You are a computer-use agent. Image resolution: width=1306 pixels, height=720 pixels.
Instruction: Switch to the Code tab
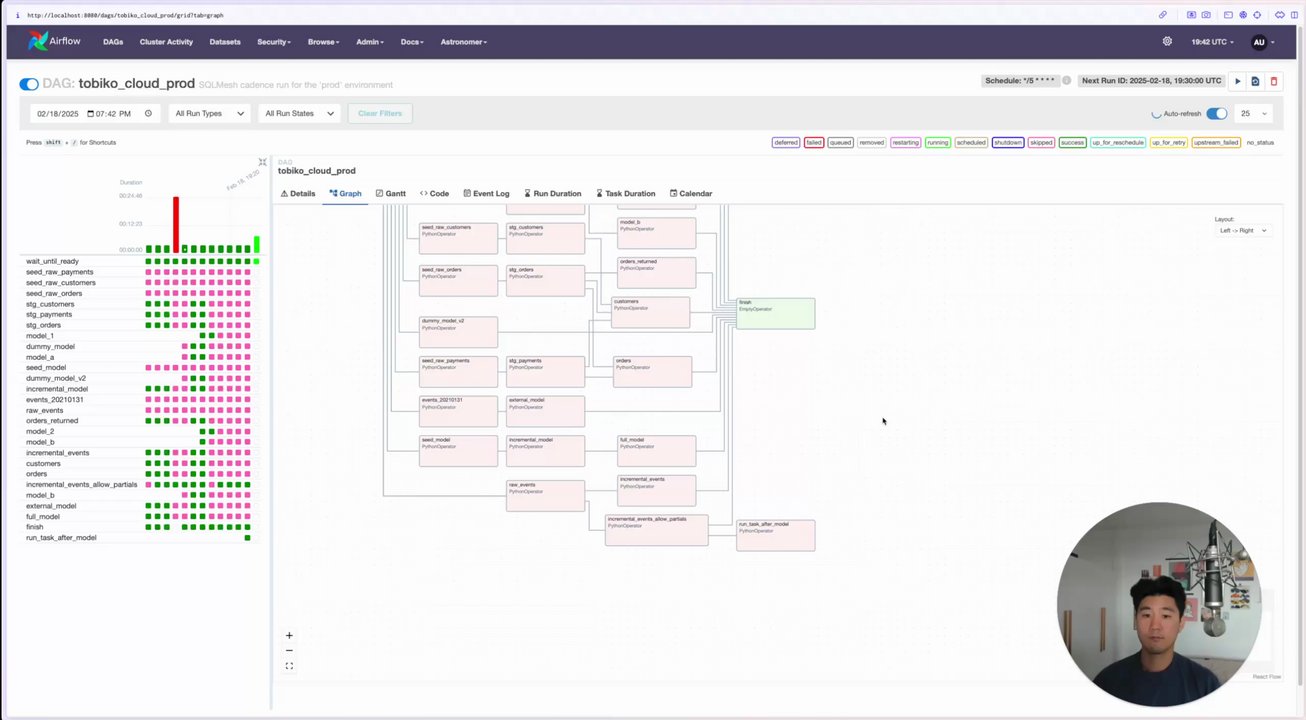coord(434,193)
